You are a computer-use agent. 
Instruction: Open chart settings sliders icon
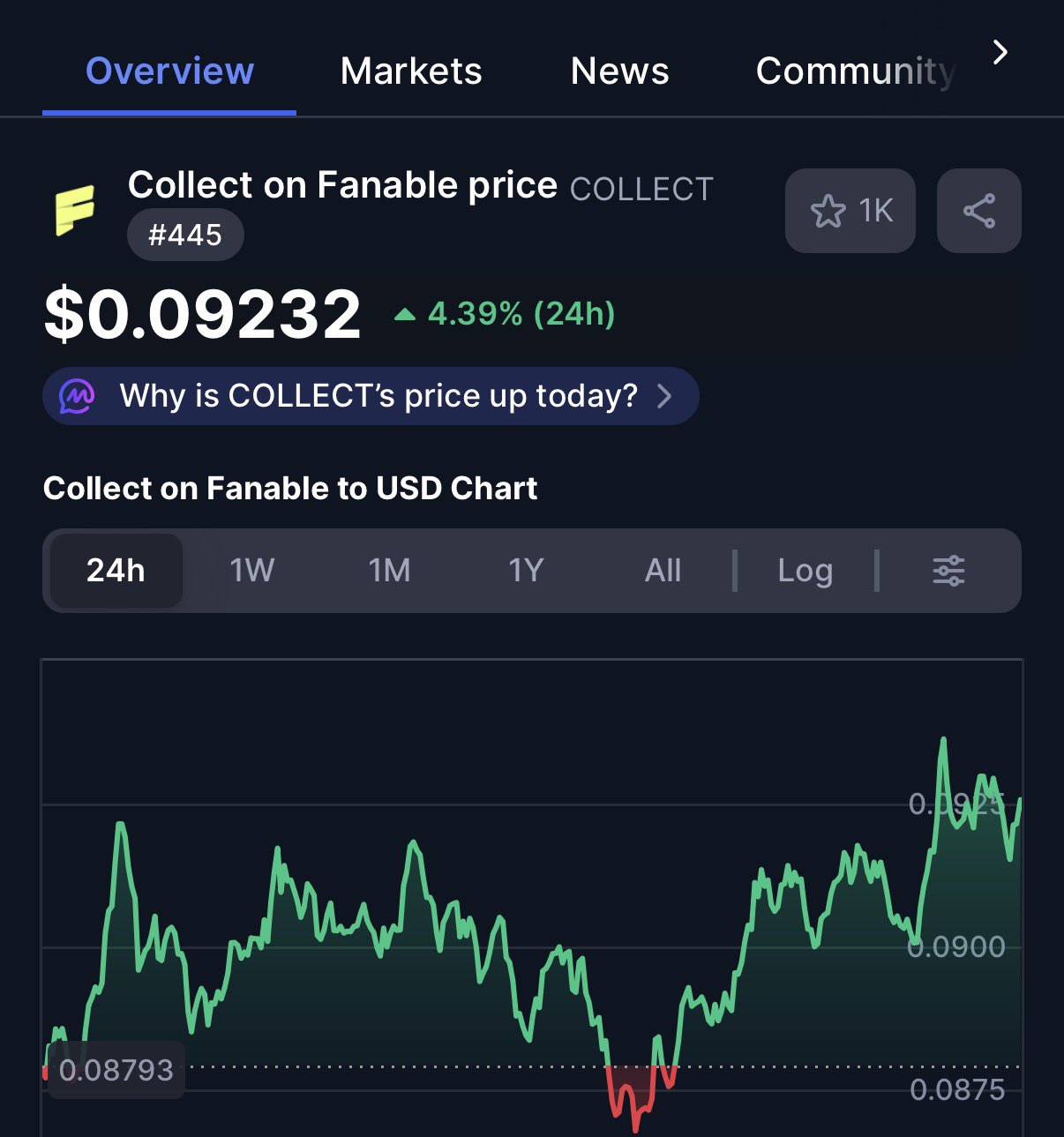948,571
